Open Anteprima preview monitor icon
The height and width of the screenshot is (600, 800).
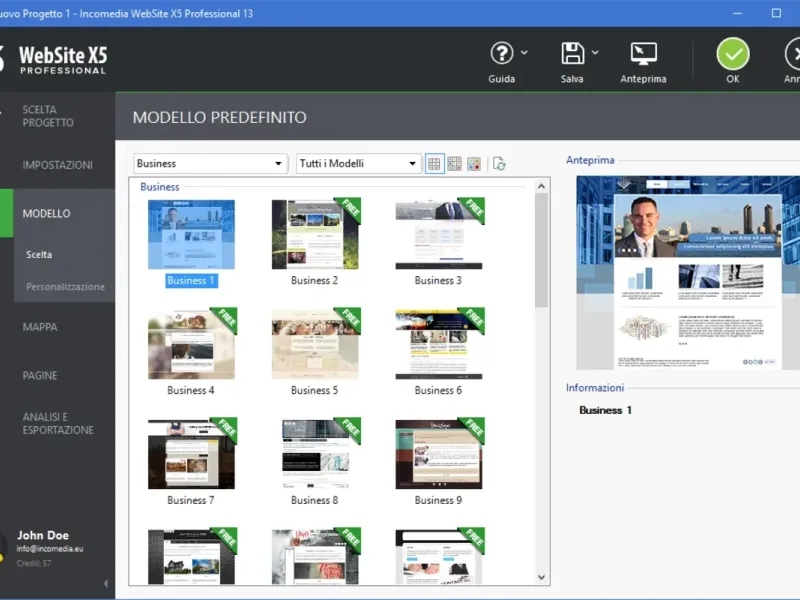[643, 54]
